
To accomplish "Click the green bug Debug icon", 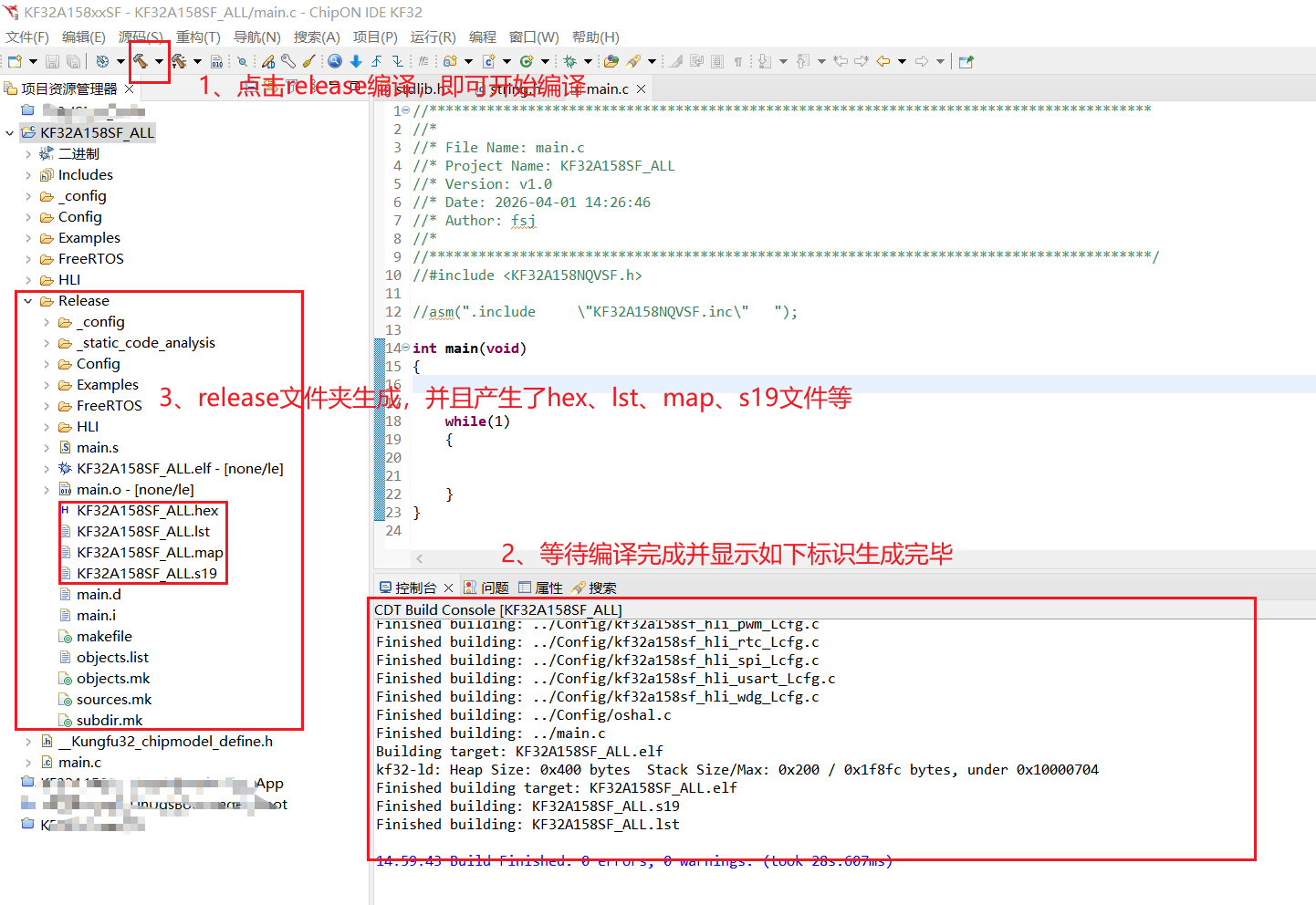I will [x=569, y=61].
